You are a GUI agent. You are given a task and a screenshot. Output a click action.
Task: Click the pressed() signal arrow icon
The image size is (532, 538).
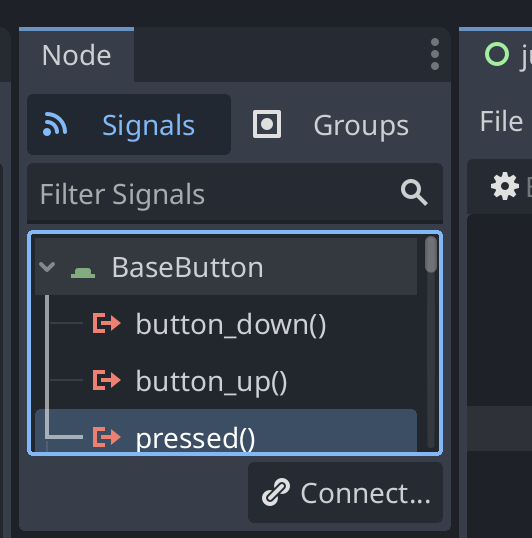(107, 437)
